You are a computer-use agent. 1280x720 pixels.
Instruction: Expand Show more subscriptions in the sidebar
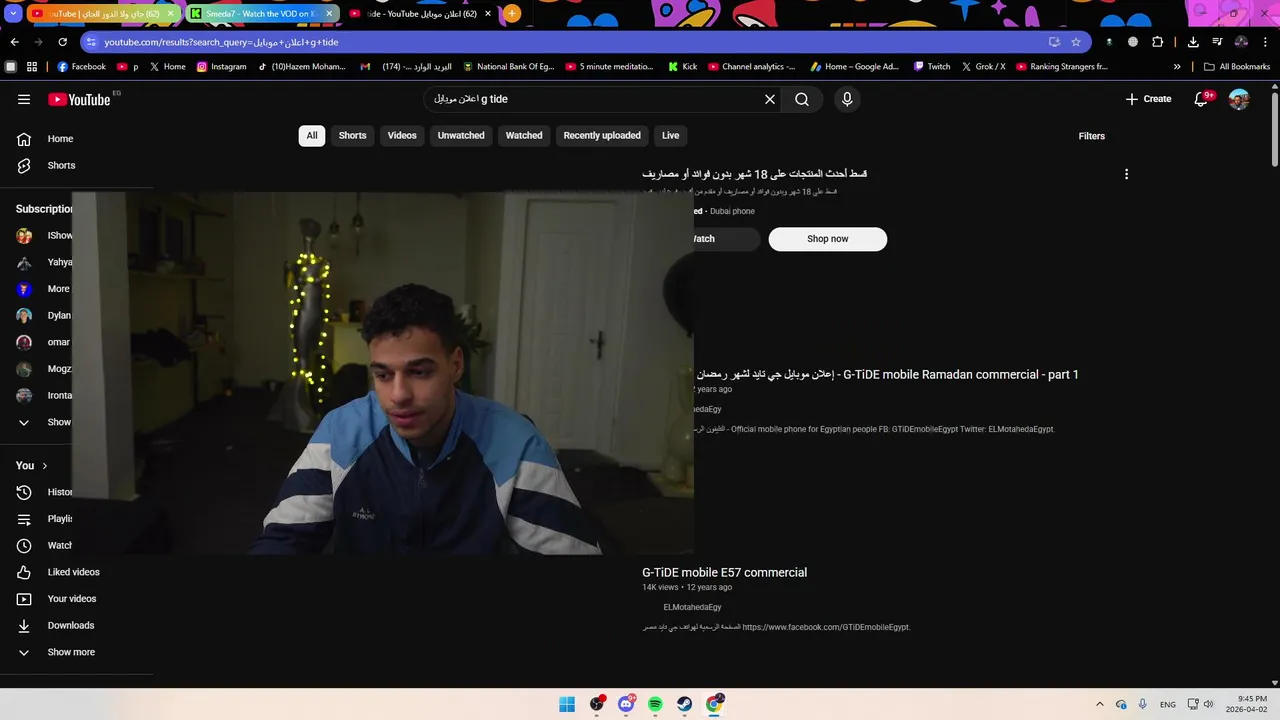tap(46, 422)
